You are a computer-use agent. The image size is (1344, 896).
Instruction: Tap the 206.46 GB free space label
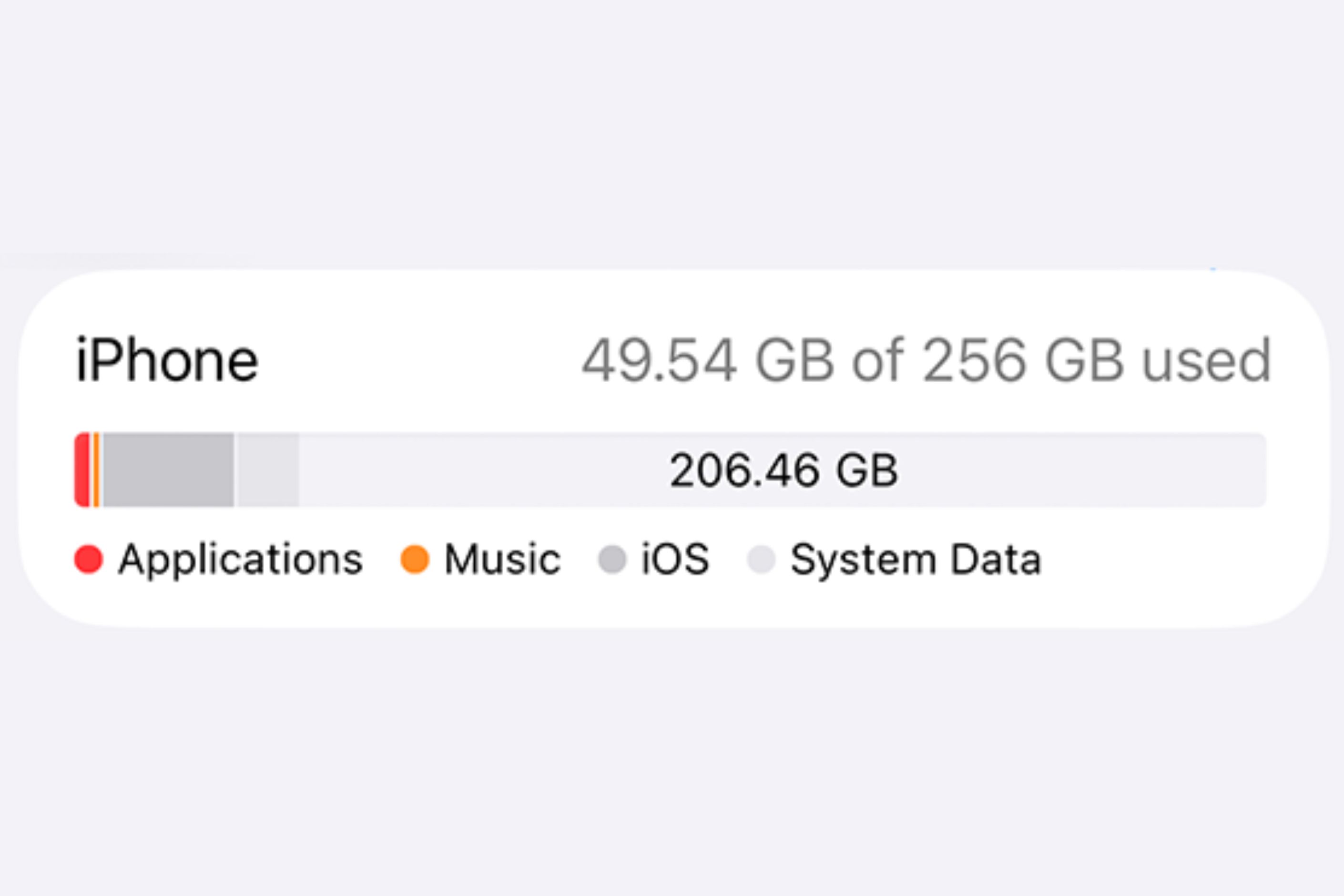tap(784, 470)
